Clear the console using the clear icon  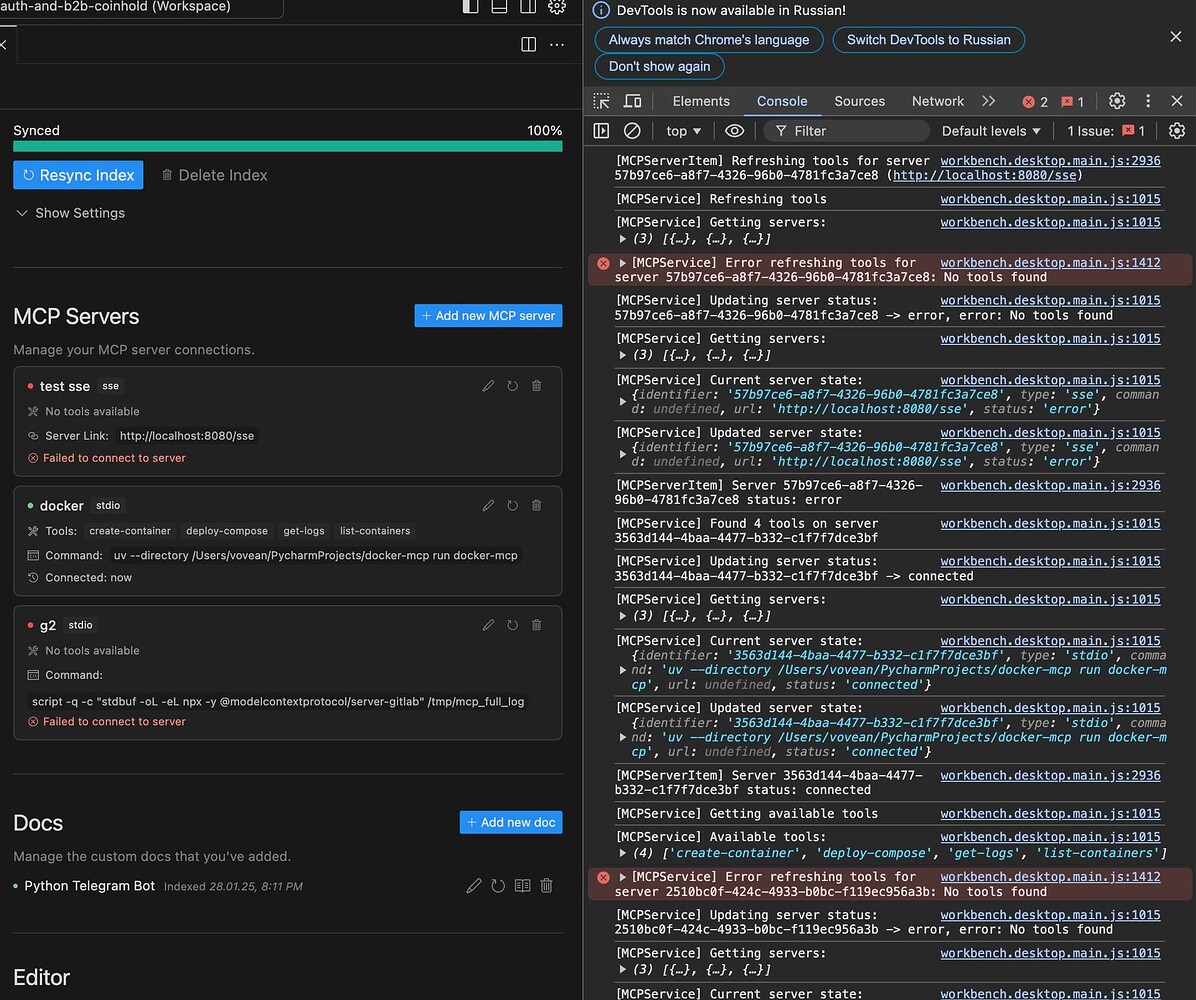[x=632, y=131]
